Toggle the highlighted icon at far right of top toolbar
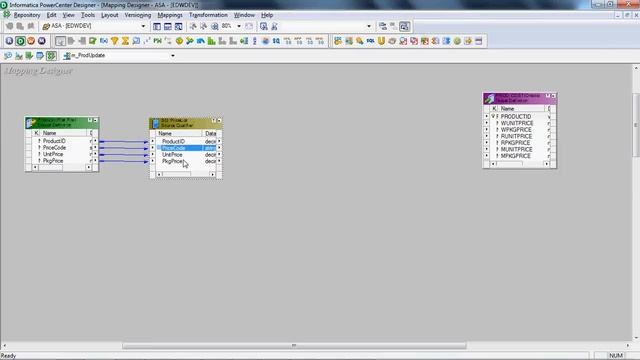This screenshot has width=640, height=360. point(404,26)
